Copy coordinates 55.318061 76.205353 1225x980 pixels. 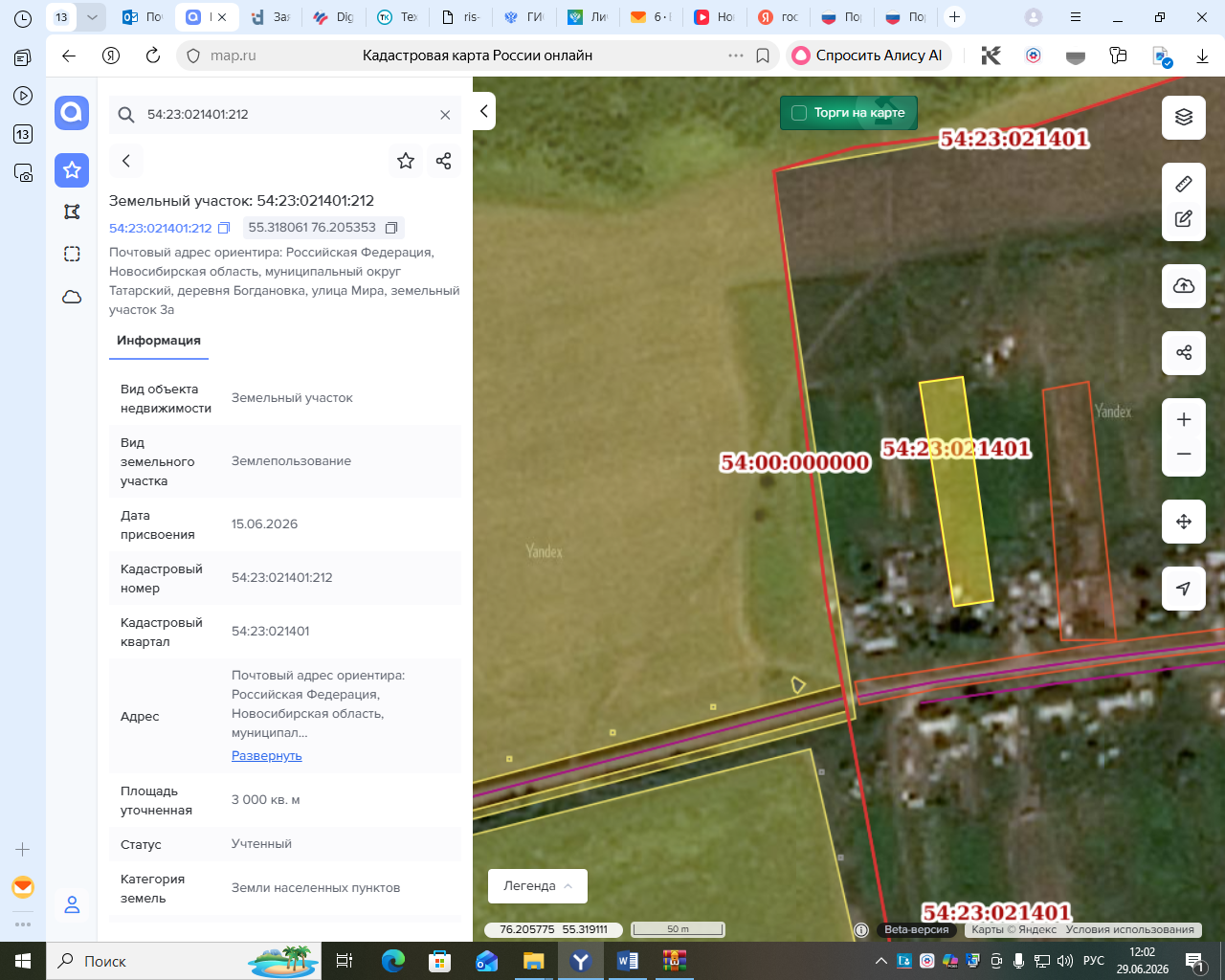point(391,228)
